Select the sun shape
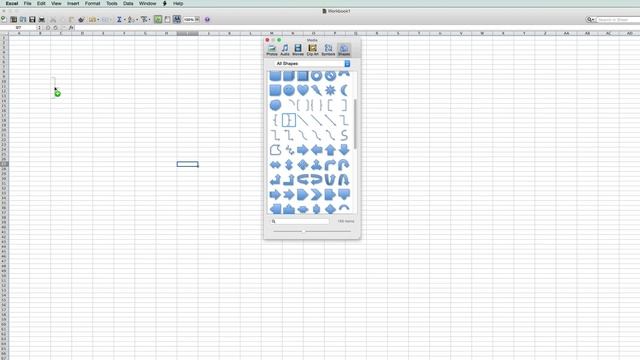Screen dimensions: 640x360 330,90
